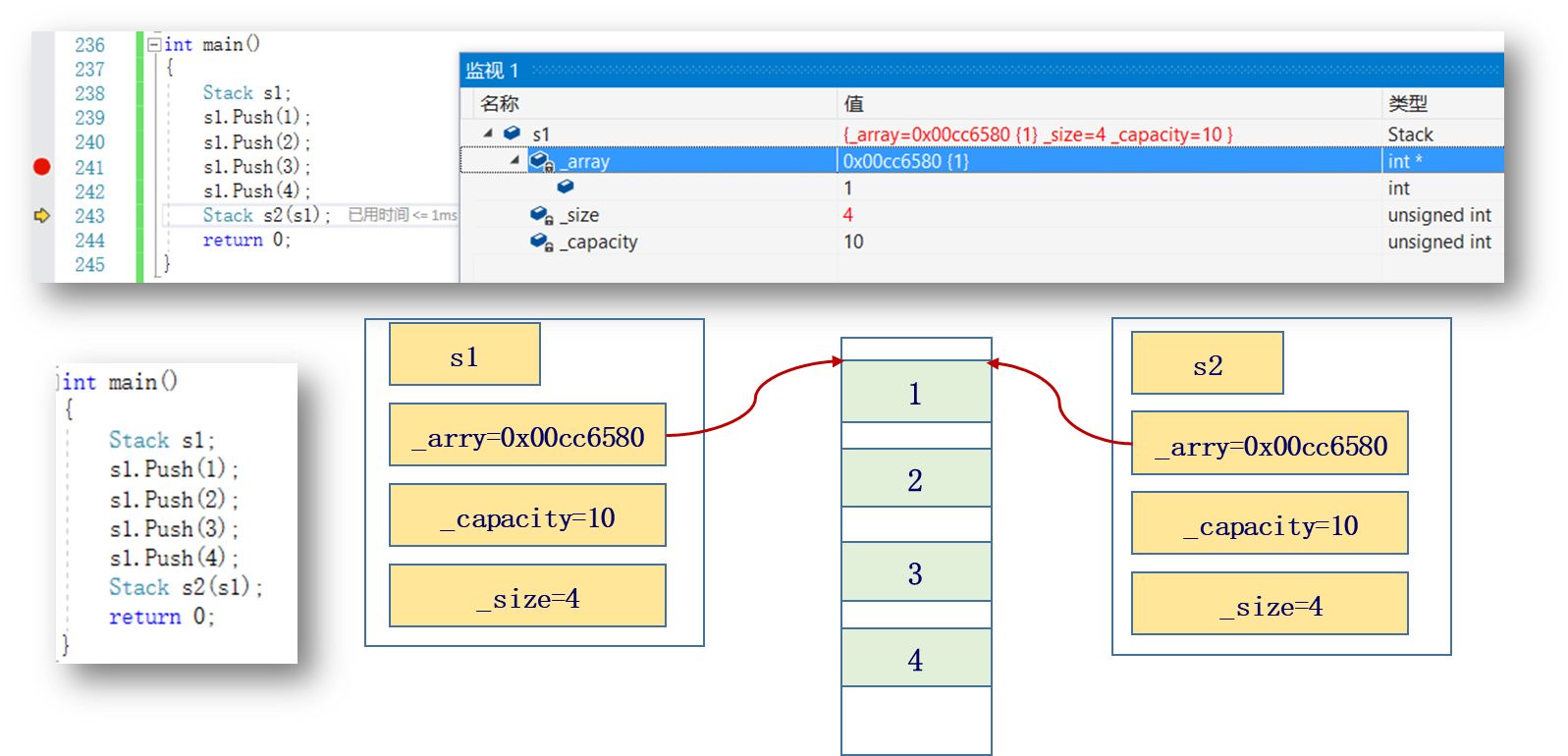The height and width of the screenshot is (756, 1568).
Task: Click 's1.Push(3);' in the upper editor
Action: click(x=256, y=166)
